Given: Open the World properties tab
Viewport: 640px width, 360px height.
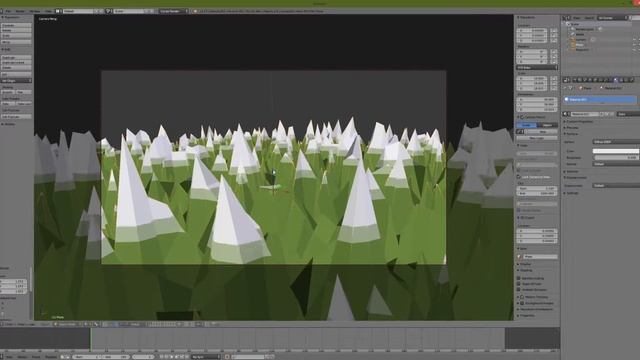Looking at the screenshot, I should [591, 80].
